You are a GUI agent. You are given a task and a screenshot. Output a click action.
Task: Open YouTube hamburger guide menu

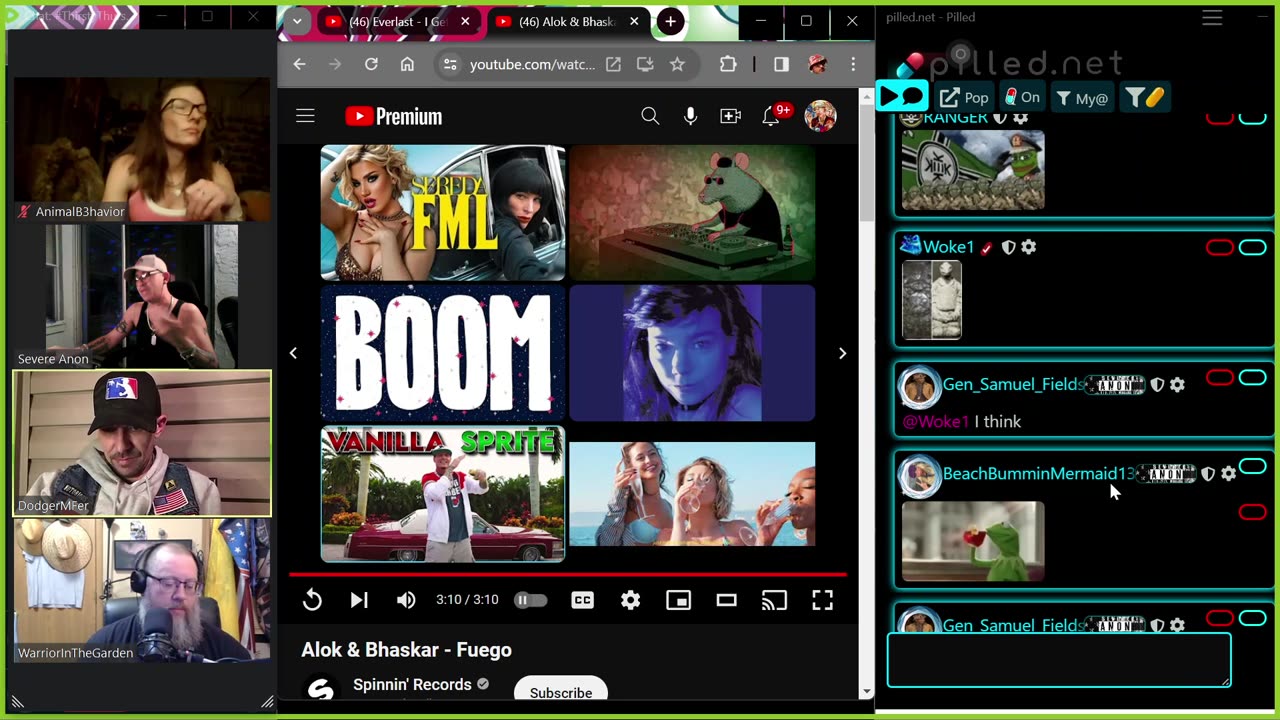305,116
